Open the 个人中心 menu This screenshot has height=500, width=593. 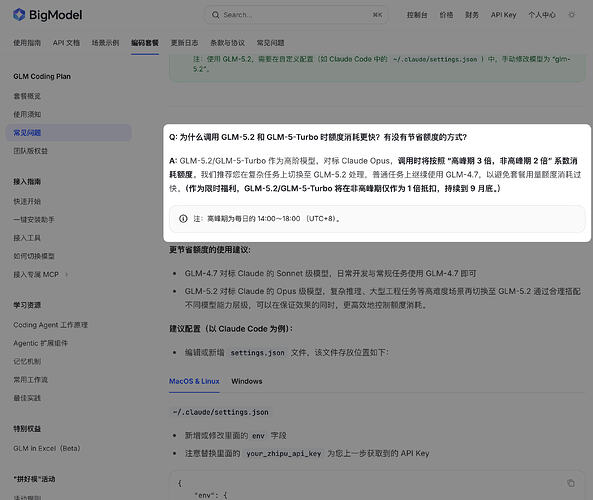pos(542,15)
